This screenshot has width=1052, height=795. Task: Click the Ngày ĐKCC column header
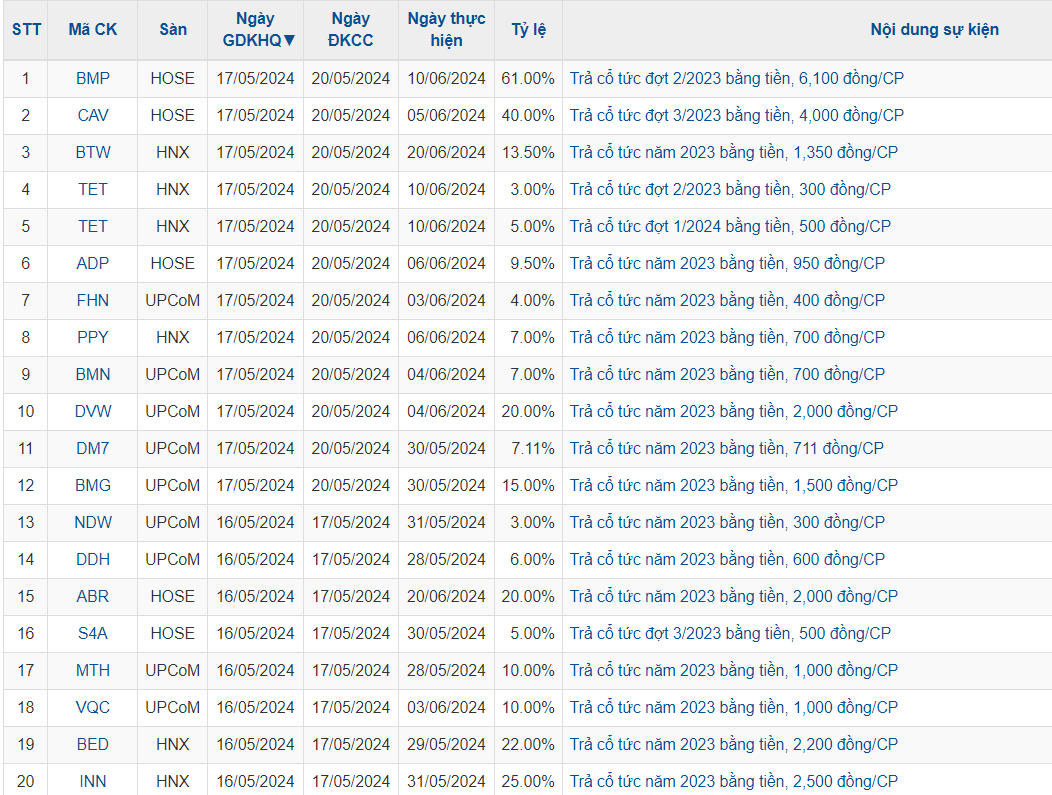[x=350, y=29]
